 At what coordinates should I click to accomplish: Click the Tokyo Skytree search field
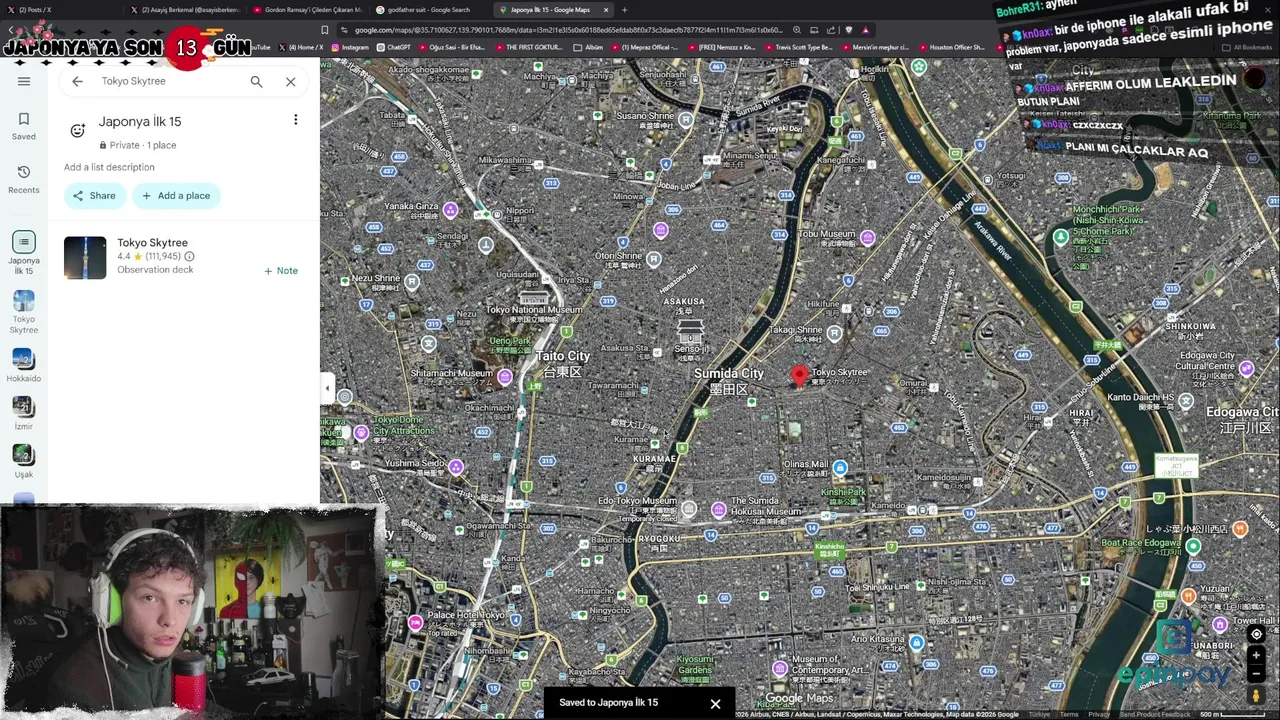(170, 81)
